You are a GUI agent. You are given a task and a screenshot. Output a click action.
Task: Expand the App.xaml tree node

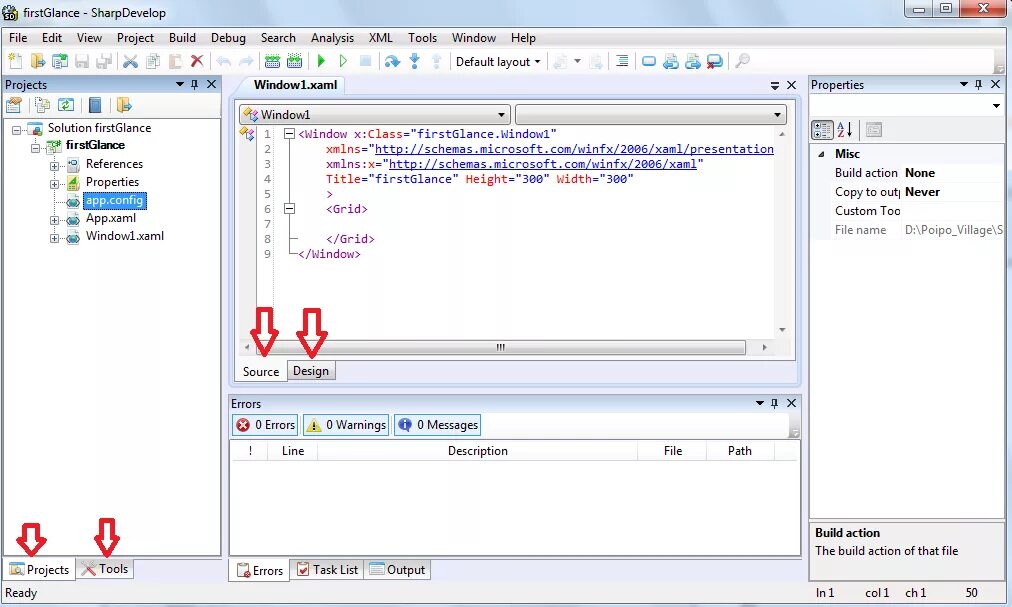pyautogui.click(x=54, y=220)
